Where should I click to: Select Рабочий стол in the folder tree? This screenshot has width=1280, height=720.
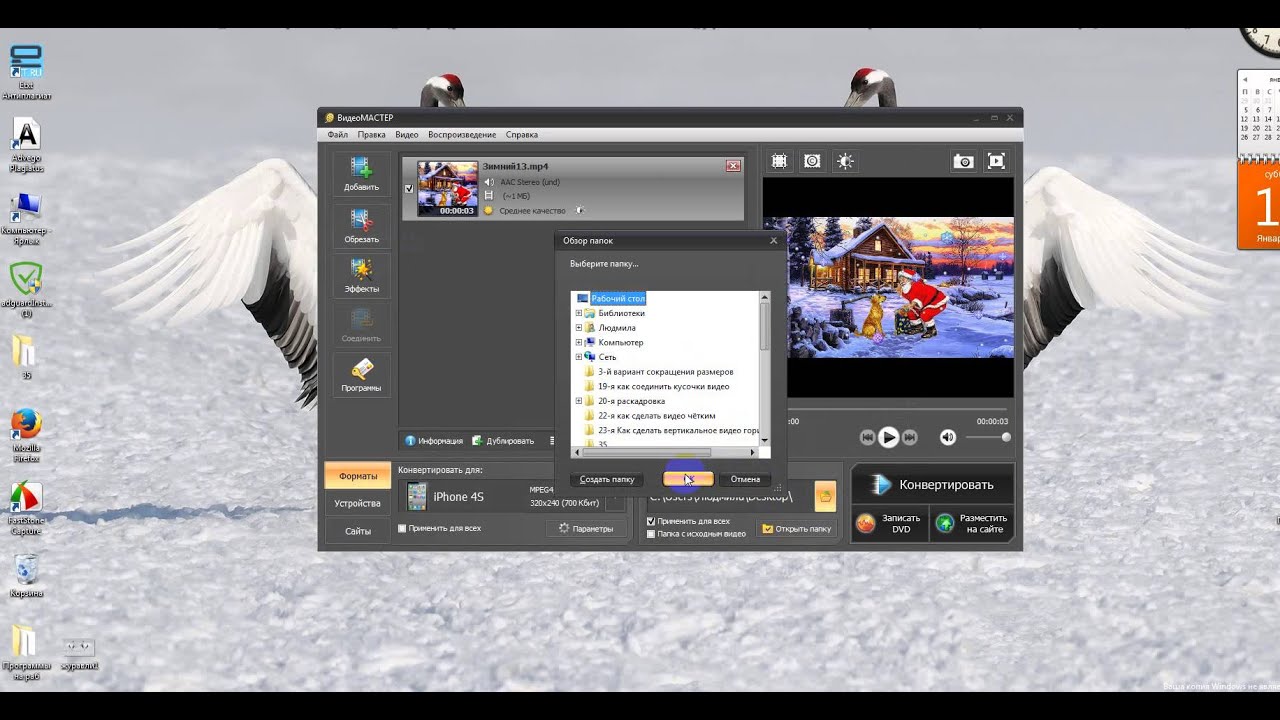pyautogui.click(x=618, y=298)
